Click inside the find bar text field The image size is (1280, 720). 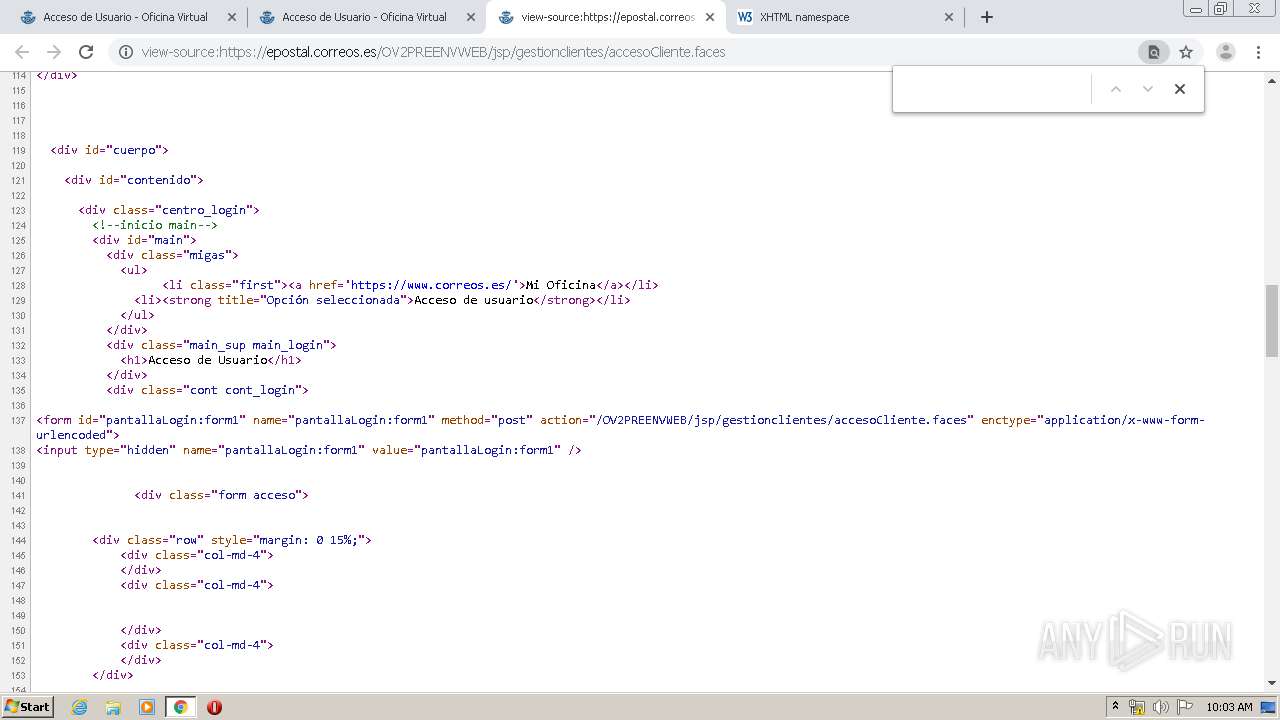(993, 89)
